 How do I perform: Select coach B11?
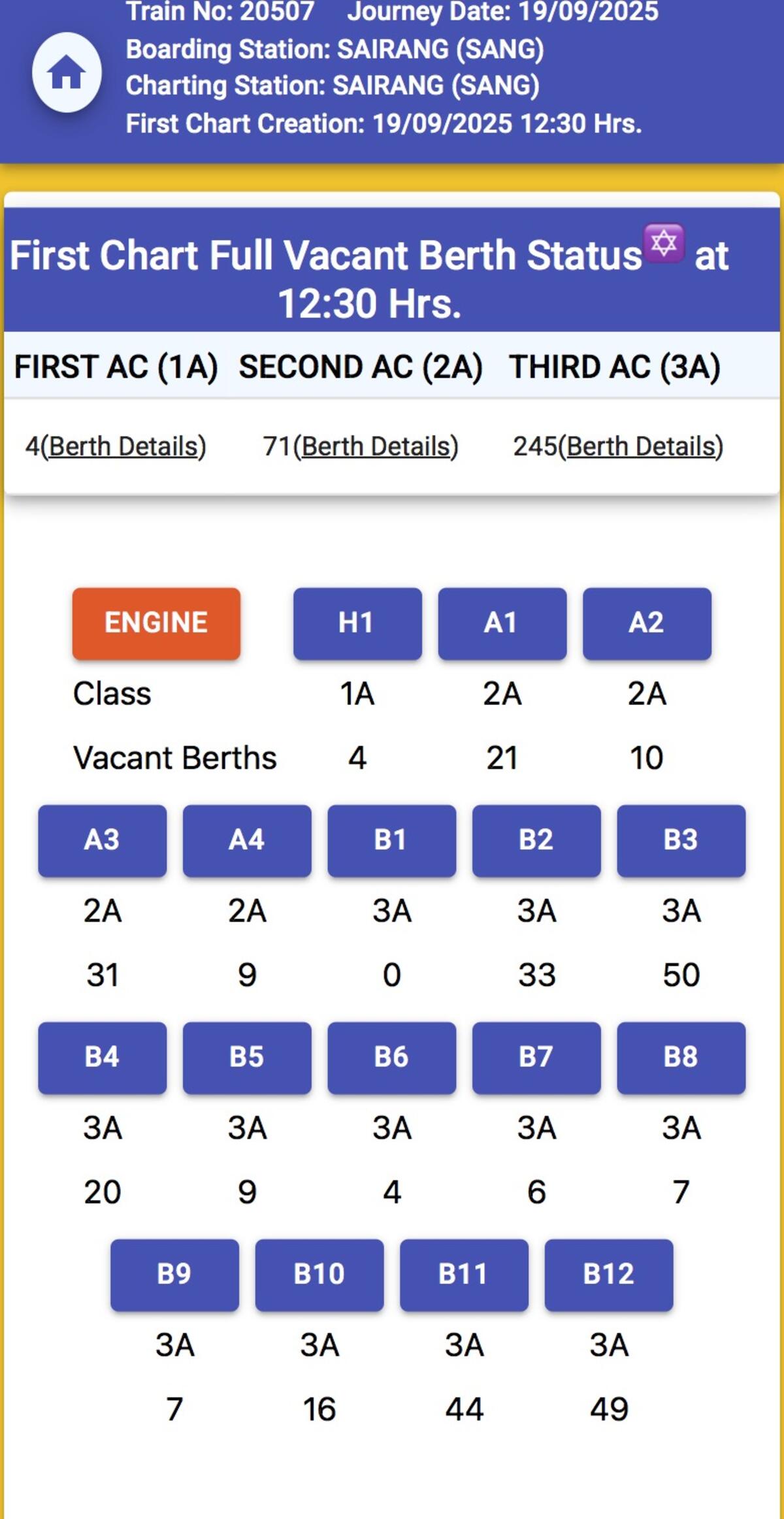(x=464, y=1274)
